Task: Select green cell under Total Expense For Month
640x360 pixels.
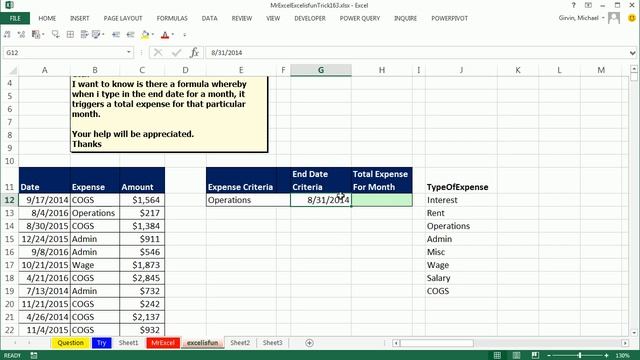Action: tap(382, 200)
